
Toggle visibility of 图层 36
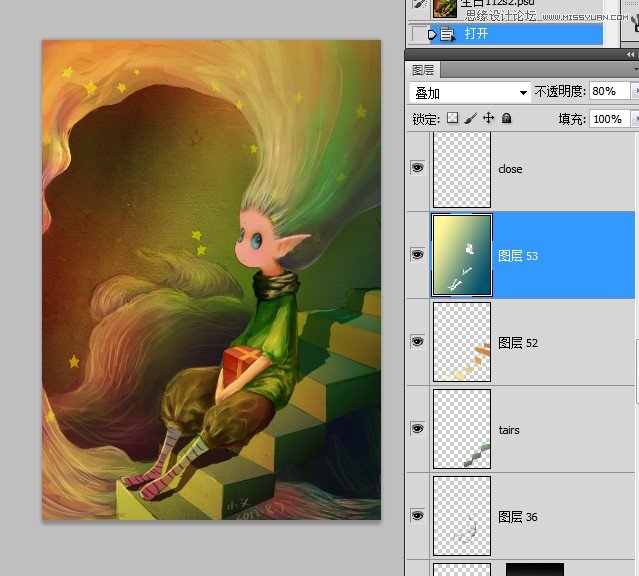417,516
